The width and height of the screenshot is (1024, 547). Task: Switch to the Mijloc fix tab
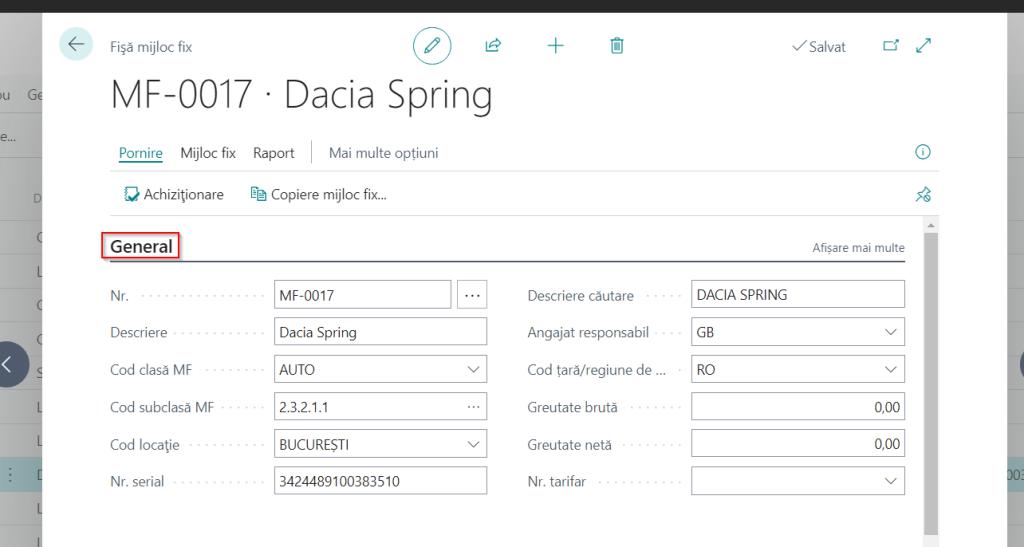coord(208,153)
